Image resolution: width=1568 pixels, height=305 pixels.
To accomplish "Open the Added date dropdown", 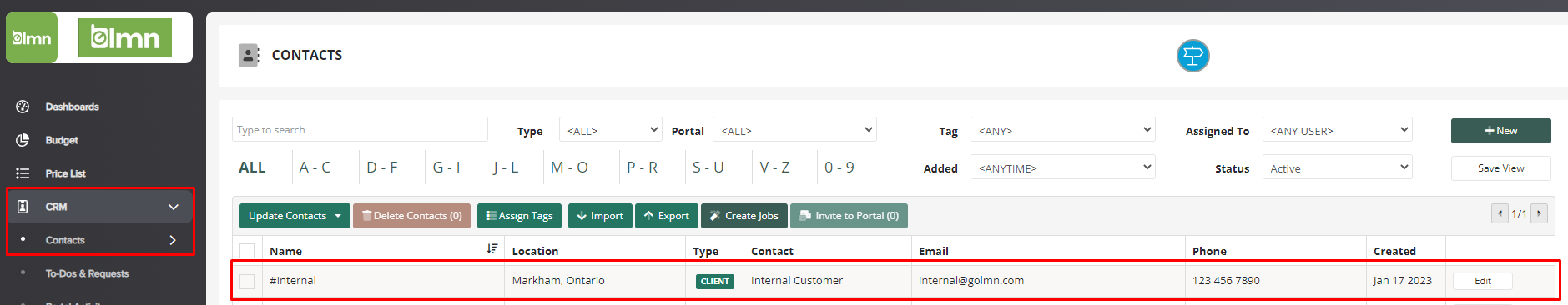I will pyautogui.click(x=1062, y=167).
